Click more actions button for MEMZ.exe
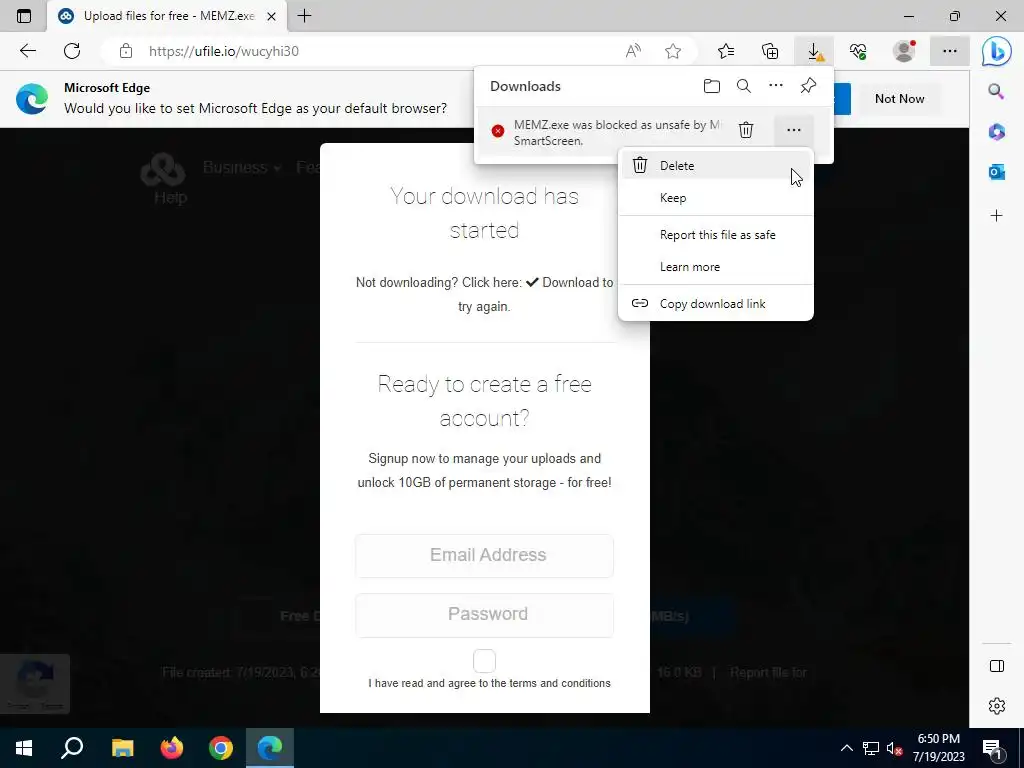1024x768 pixels. point(793,130)
